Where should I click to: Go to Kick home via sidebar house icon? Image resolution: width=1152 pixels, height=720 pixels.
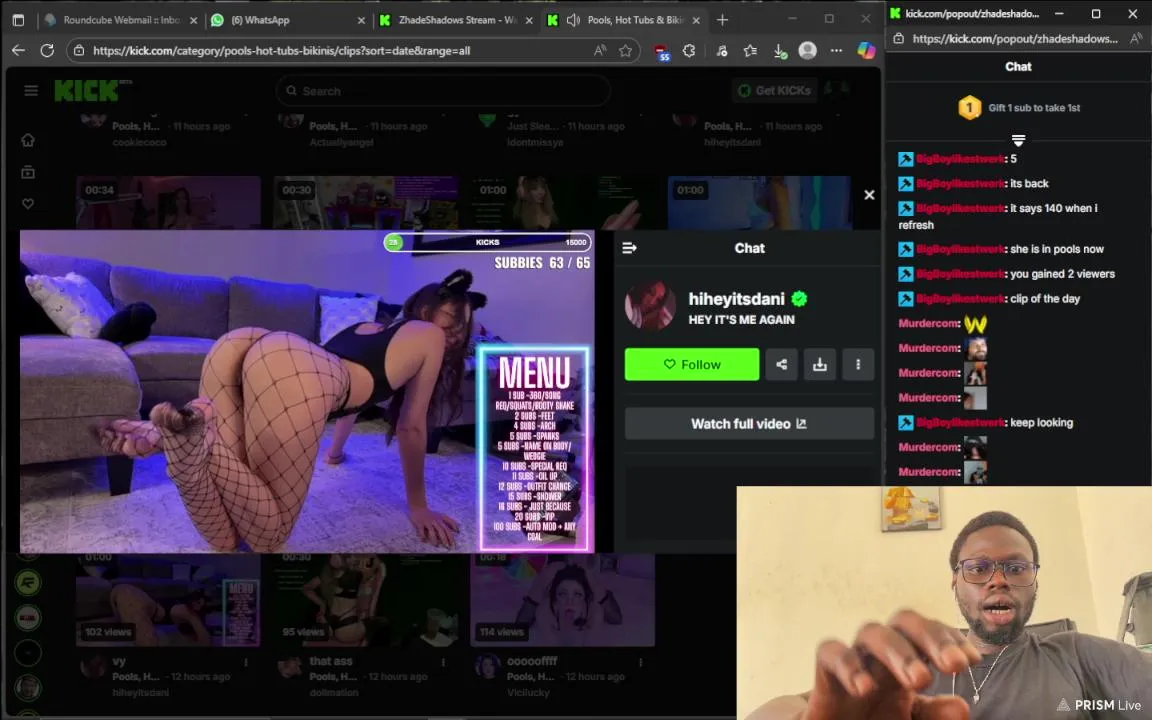pyautogui.click(x=28, y=140)
